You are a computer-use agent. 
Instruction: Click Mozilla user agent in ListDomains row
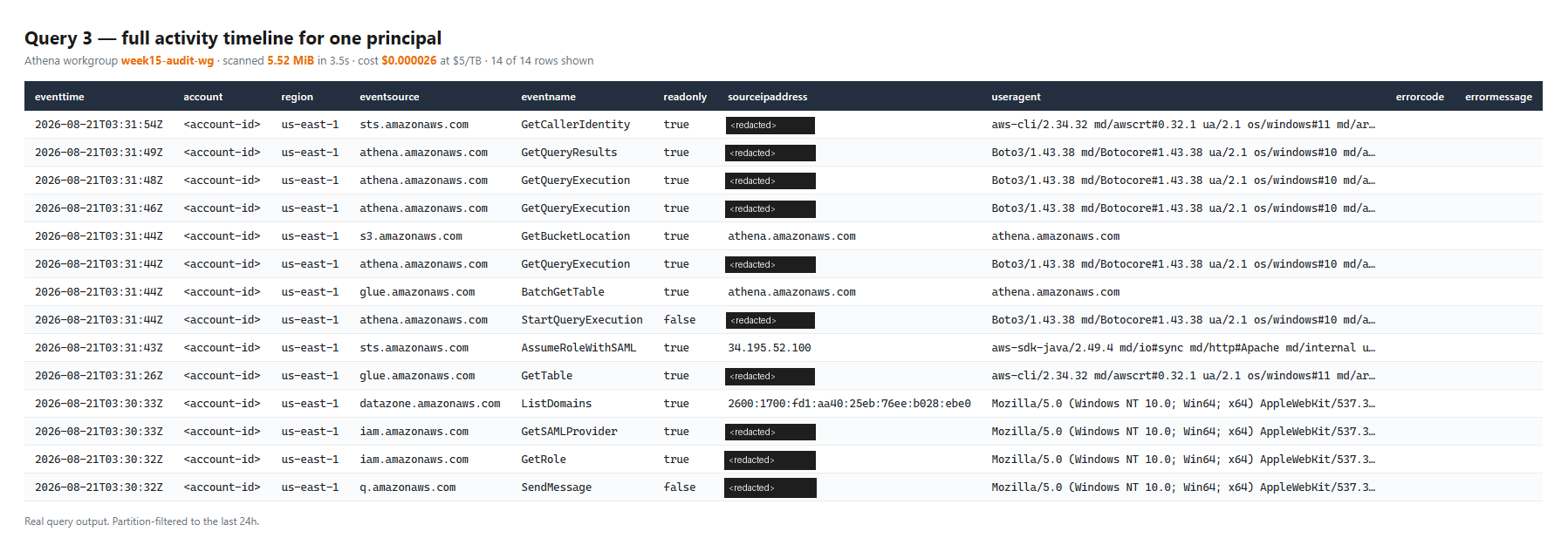pos(1183,404)
